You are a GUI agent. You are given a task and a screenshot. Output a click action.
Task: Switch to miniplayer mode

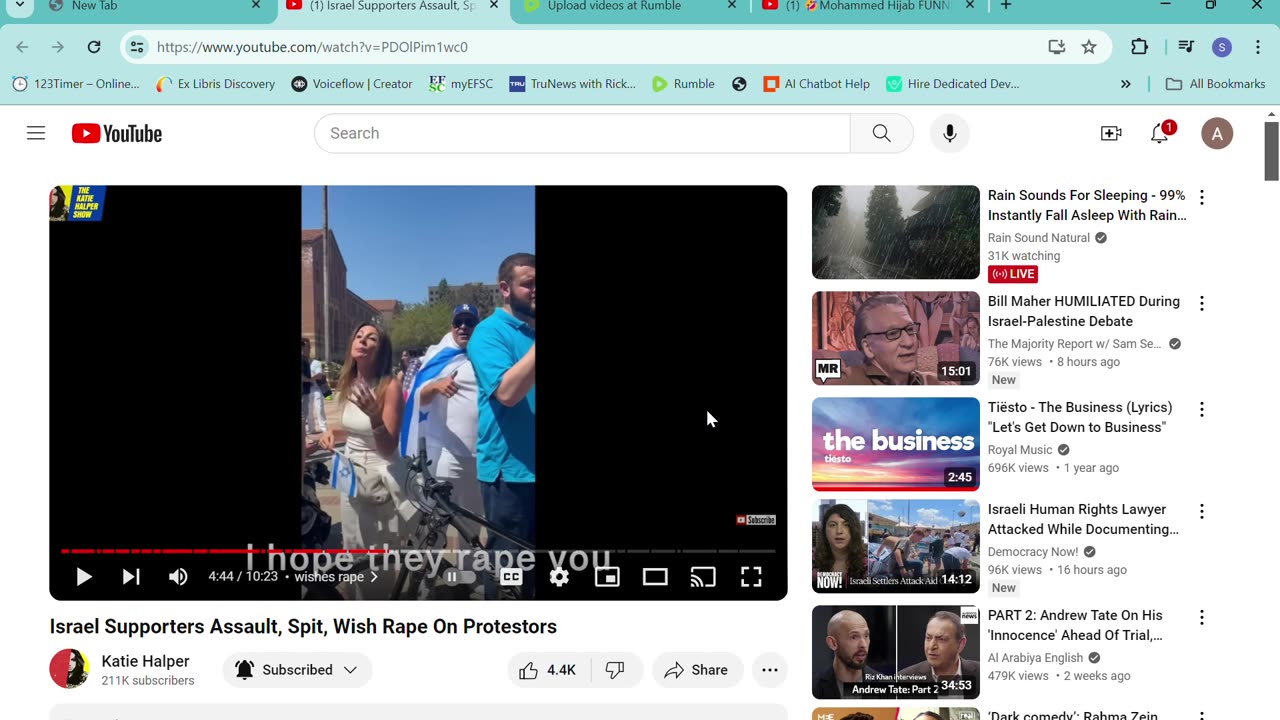pyautogui.click(x=607, y=577)
